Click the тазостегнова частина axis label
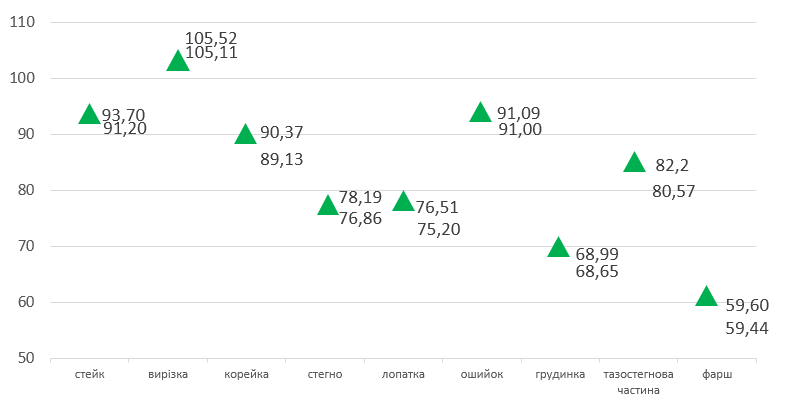The width and height of the screenshot is (785, 415). pos(639,382)
